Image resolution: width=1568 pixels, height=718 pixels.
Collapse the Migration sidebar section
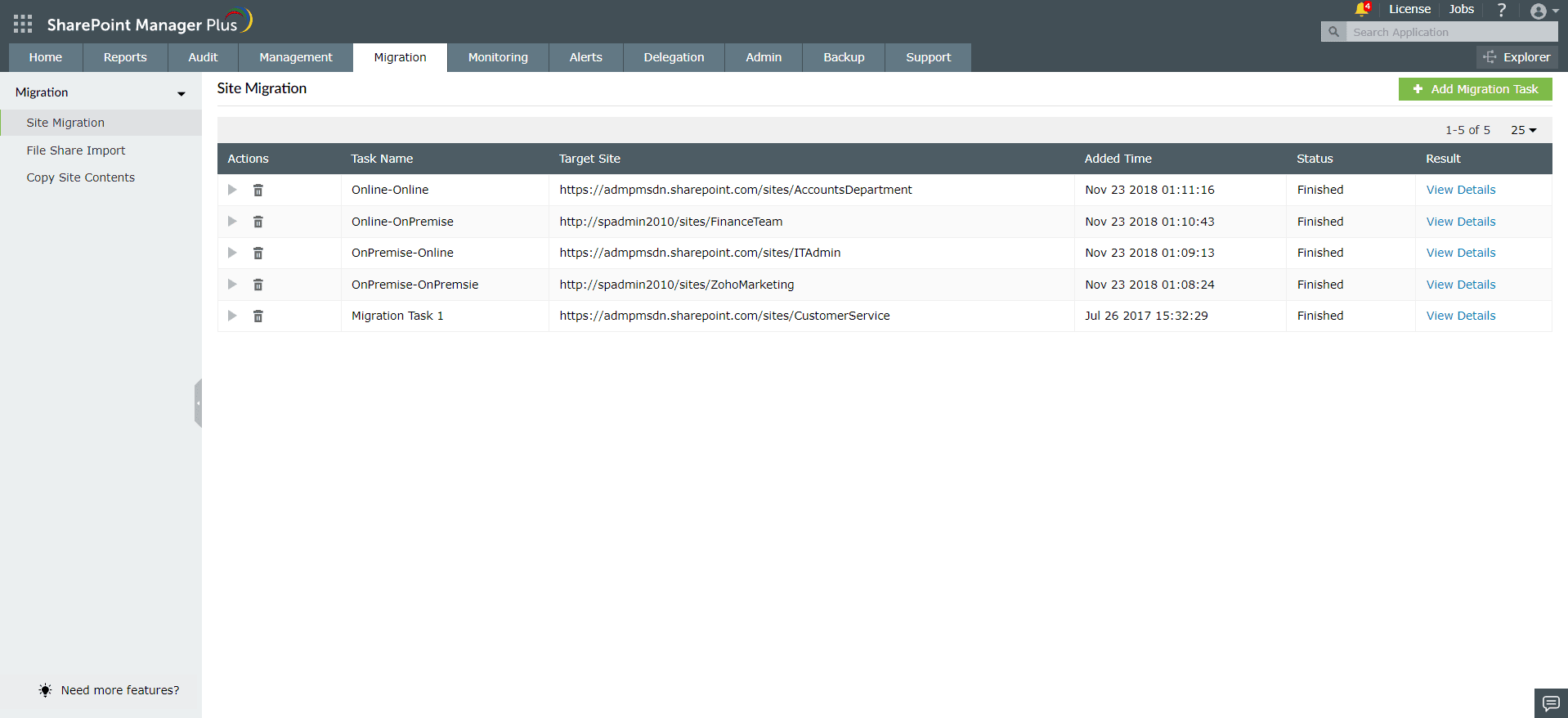pos(181,93)
